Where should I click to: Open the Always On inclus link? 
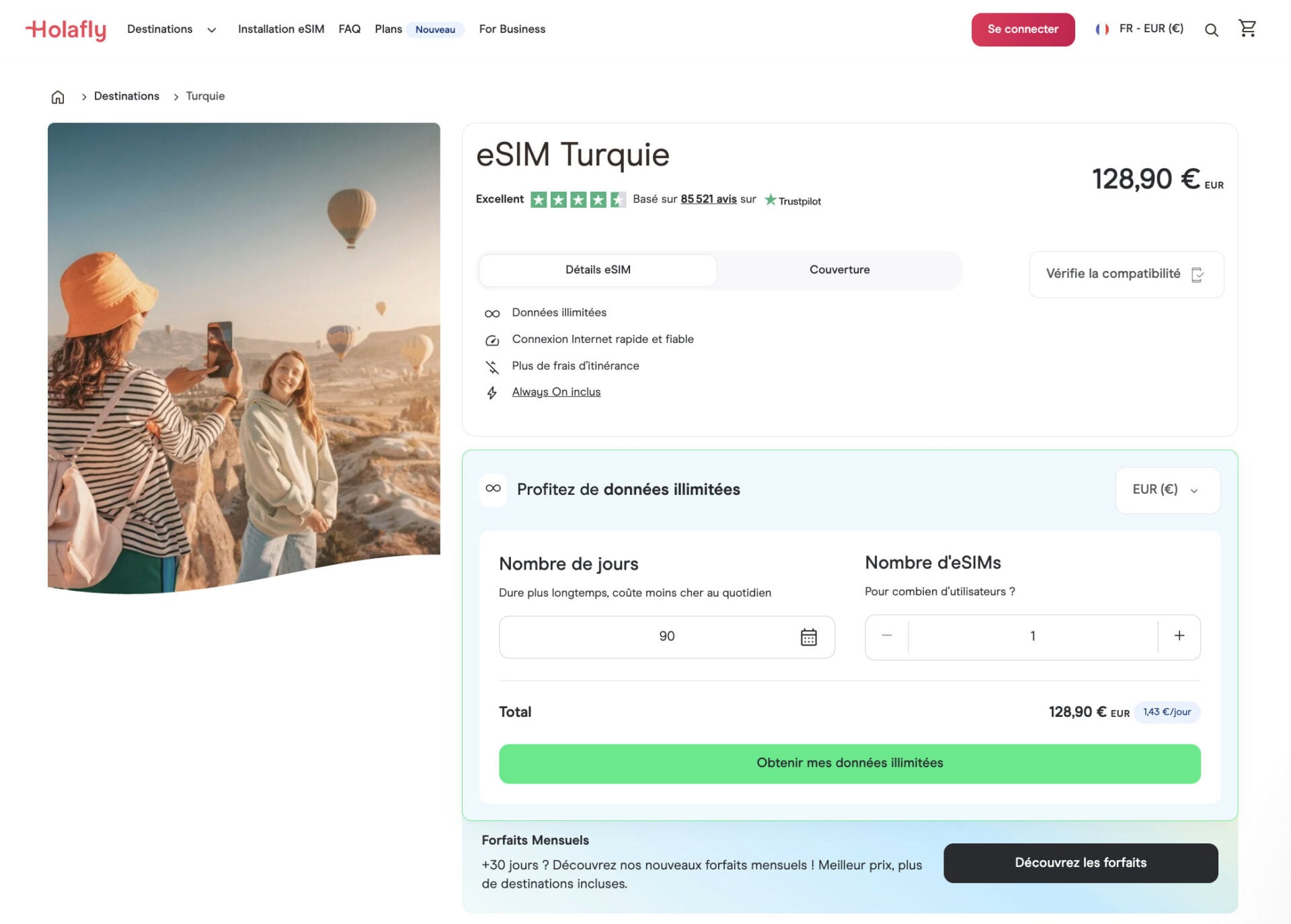[556, 392]
